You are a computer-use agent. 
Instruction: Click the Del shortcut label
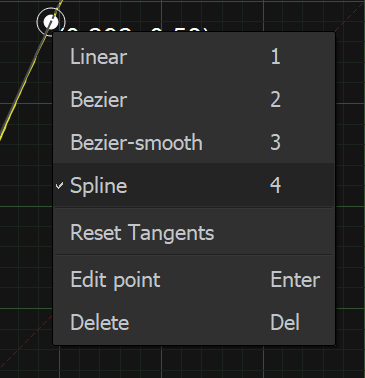[285, 322]
